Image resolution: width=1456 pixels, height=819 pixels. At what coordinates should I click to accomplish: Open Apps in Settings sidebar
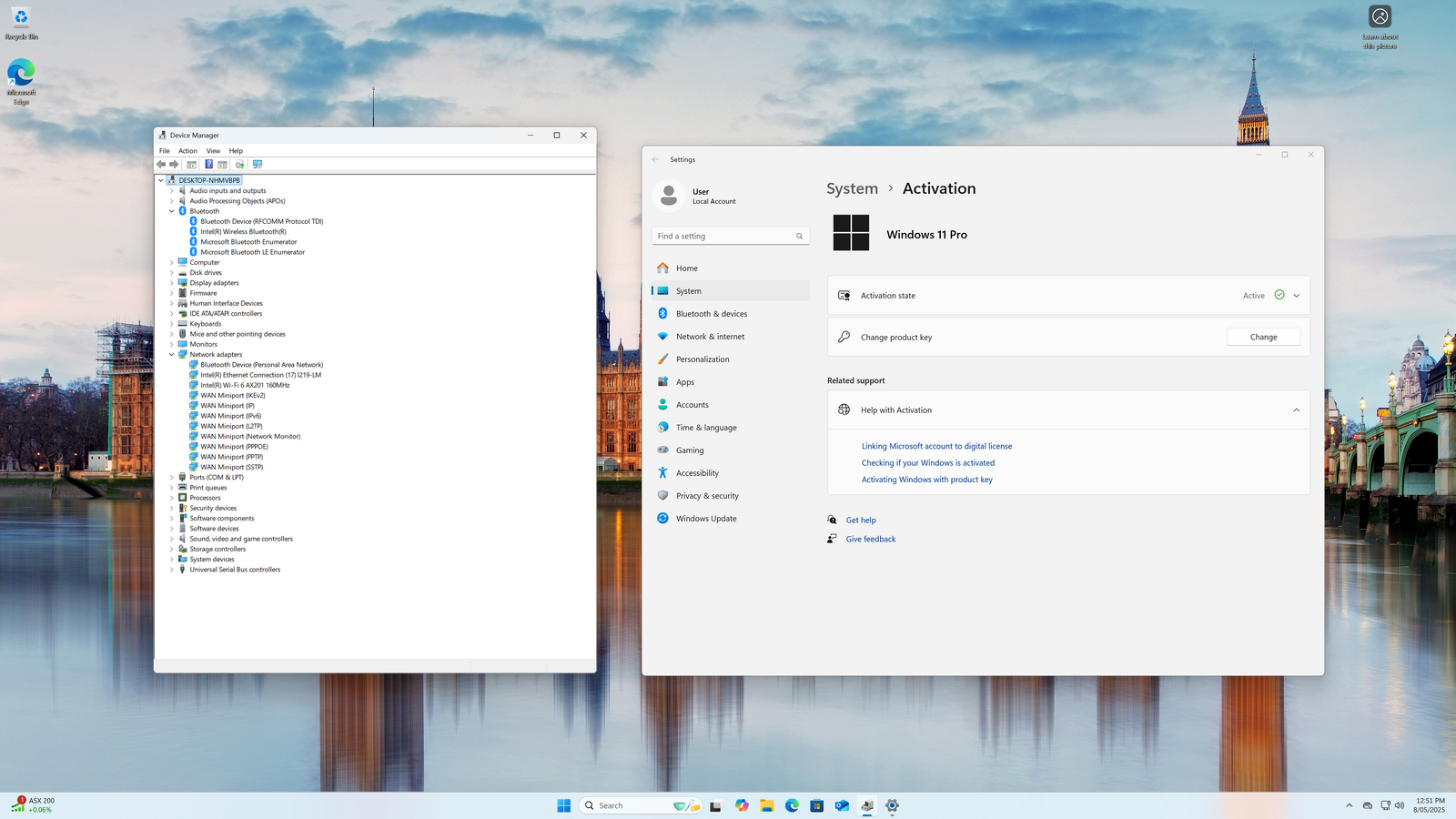(x=731, y=382)
